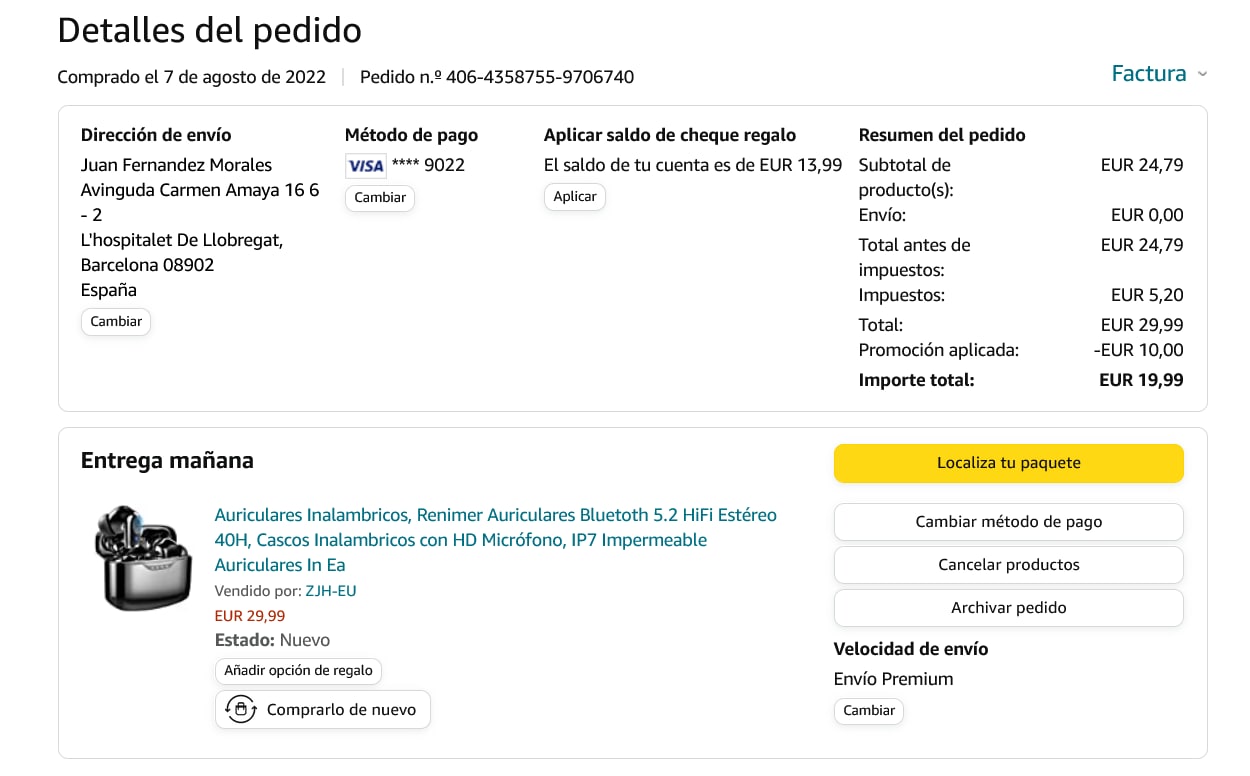Click the Importe total EUR 19,99 amount
Screen dimensions: 1250x776
pyautogui.click(x=1140, y=380)
